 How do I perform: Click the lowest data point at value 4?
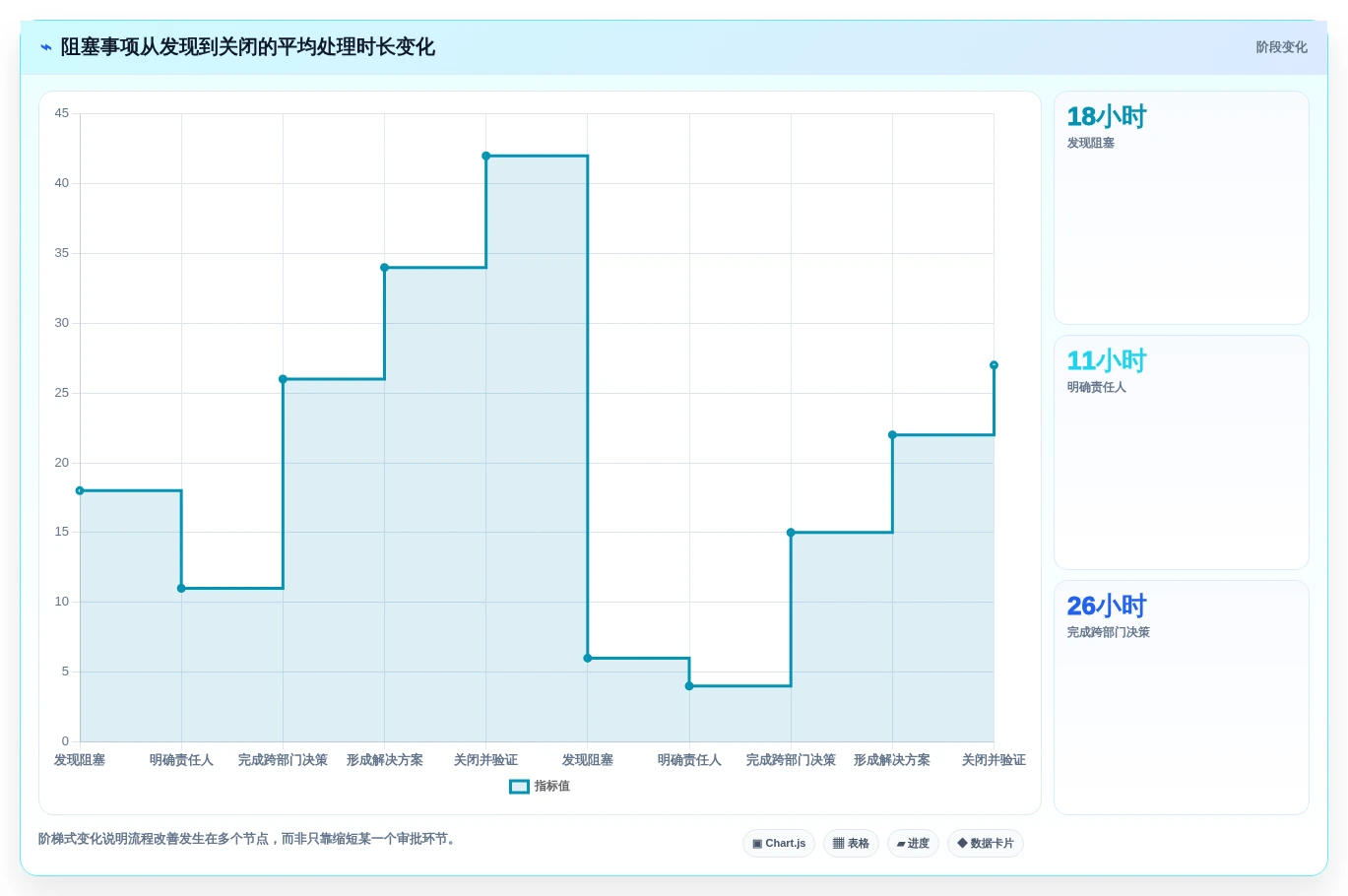click(689, 686)
